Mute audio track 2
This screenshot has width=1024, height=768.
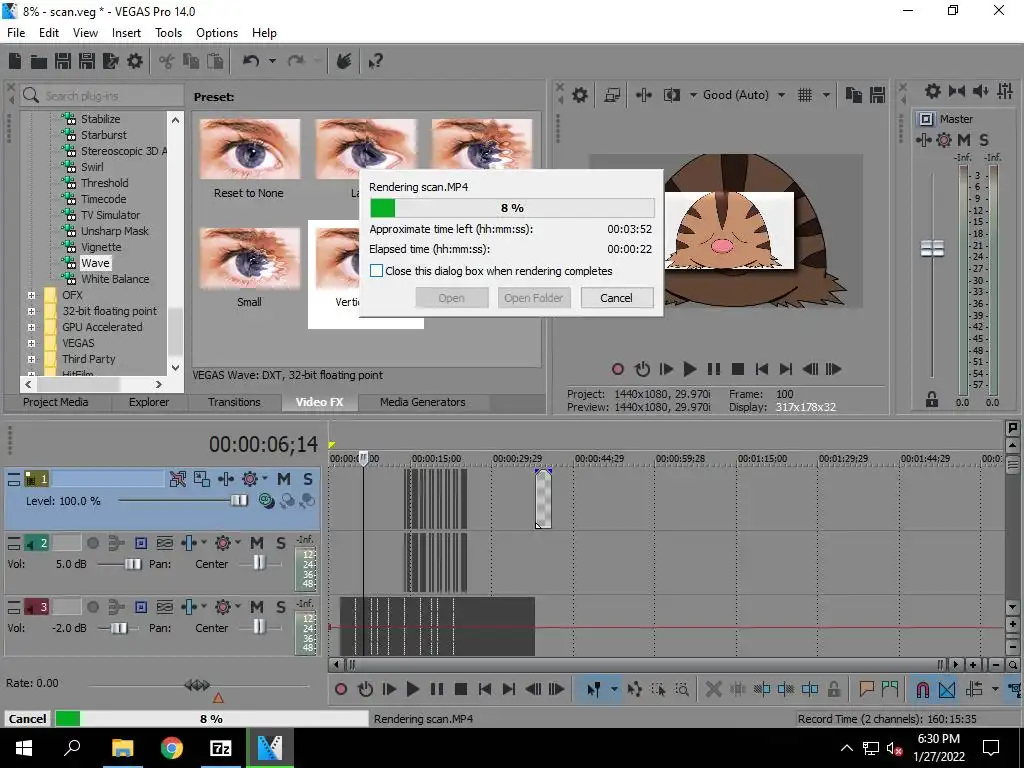(257, 543)
